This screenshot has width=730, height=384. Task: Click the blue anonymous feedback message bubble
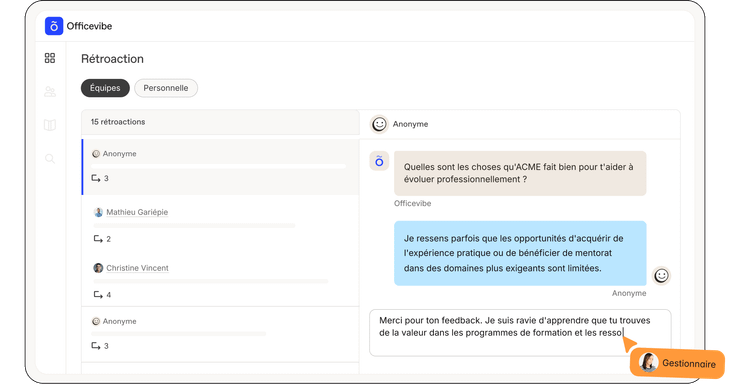click(520, 253)
